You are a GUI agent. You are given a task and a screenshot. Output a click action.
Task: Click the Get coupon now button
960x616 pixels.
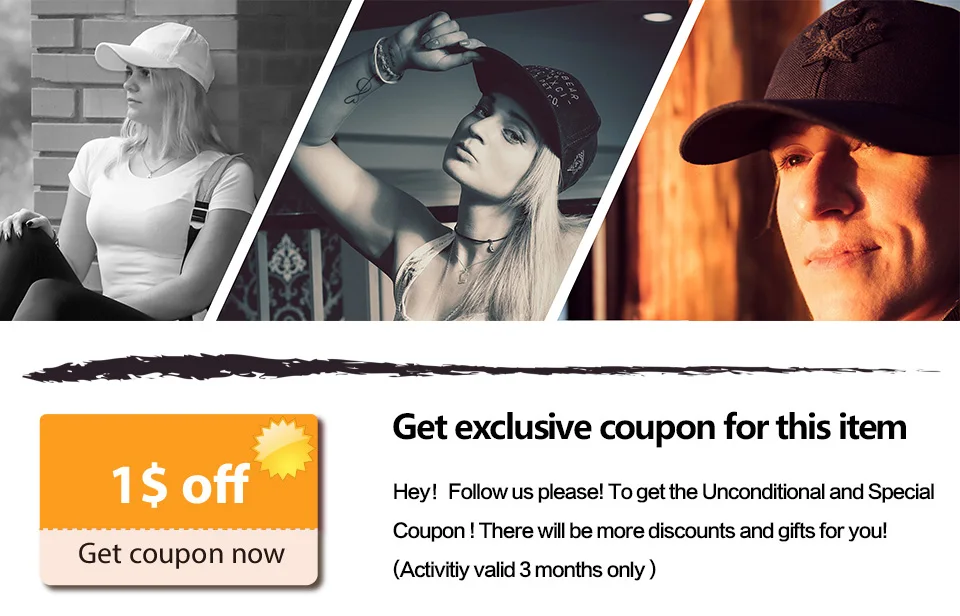click(x=179, y=555)
